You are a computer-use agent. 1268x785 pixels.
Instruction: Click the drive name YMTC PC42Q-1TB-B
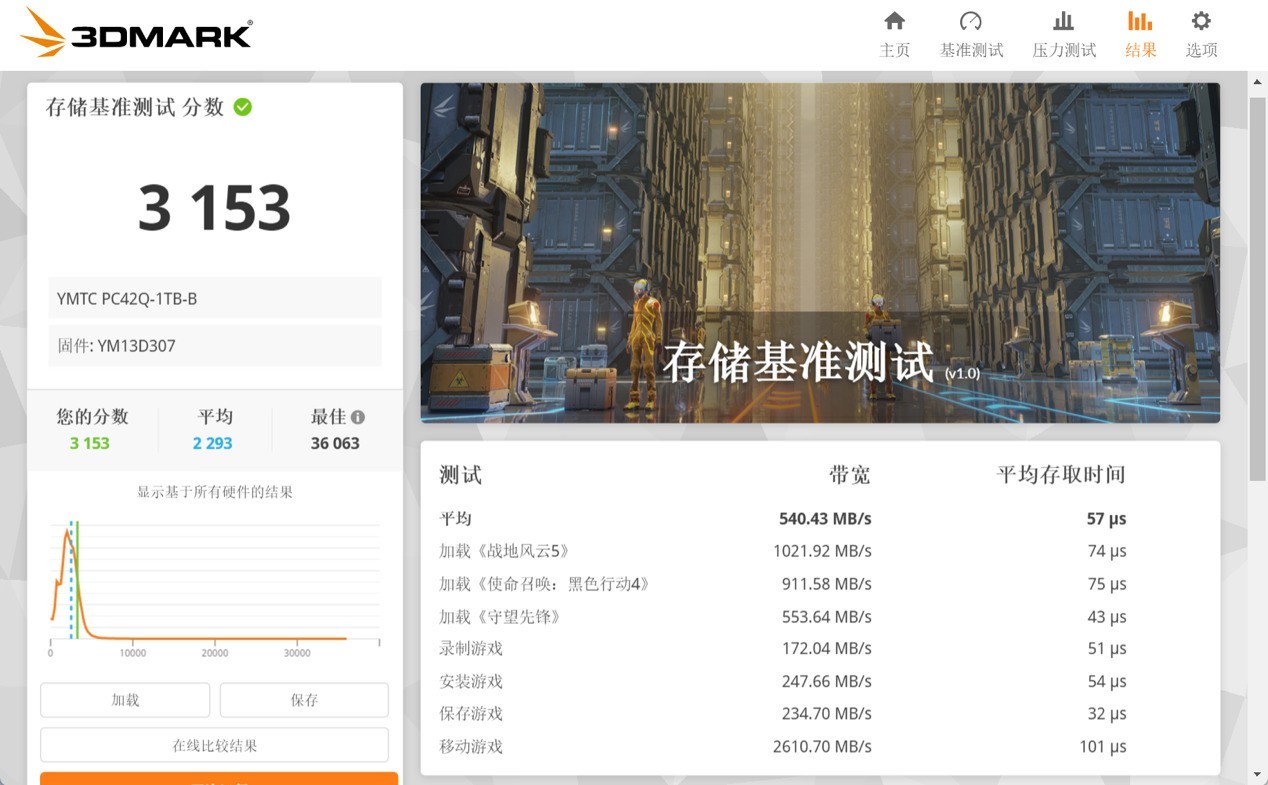[x=127, y=298]
